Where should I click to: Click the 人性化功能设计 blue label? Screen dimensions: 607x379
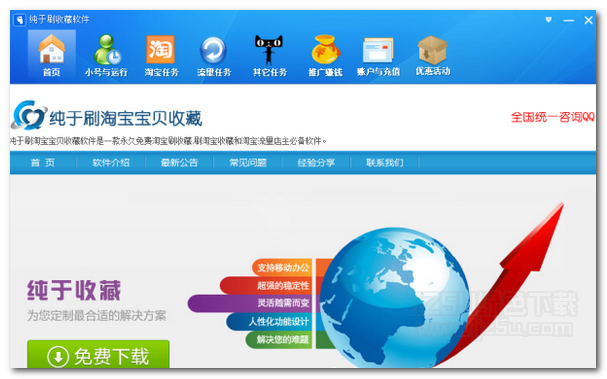[270, 321]
